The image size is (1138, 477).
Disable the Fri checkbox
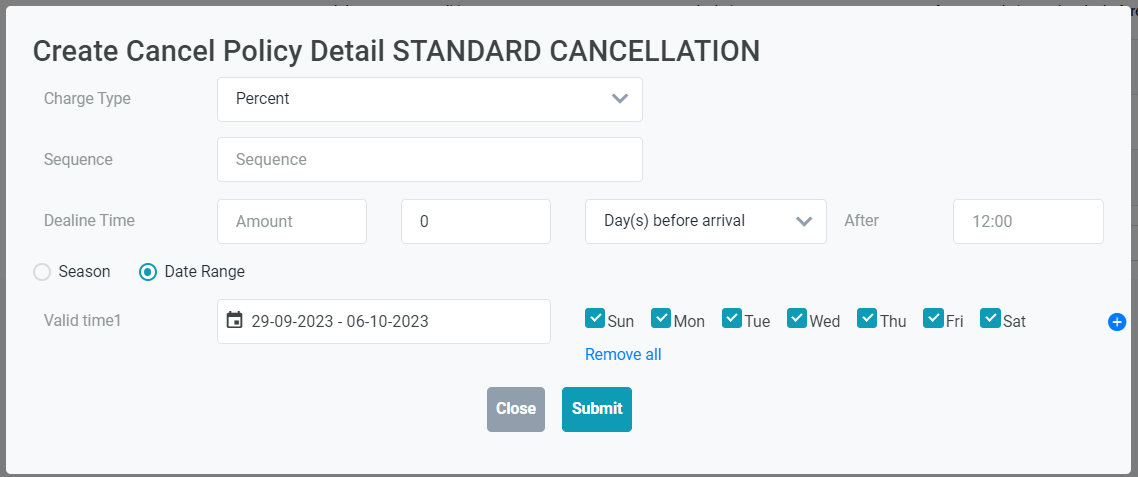click(x=933, y=319)
